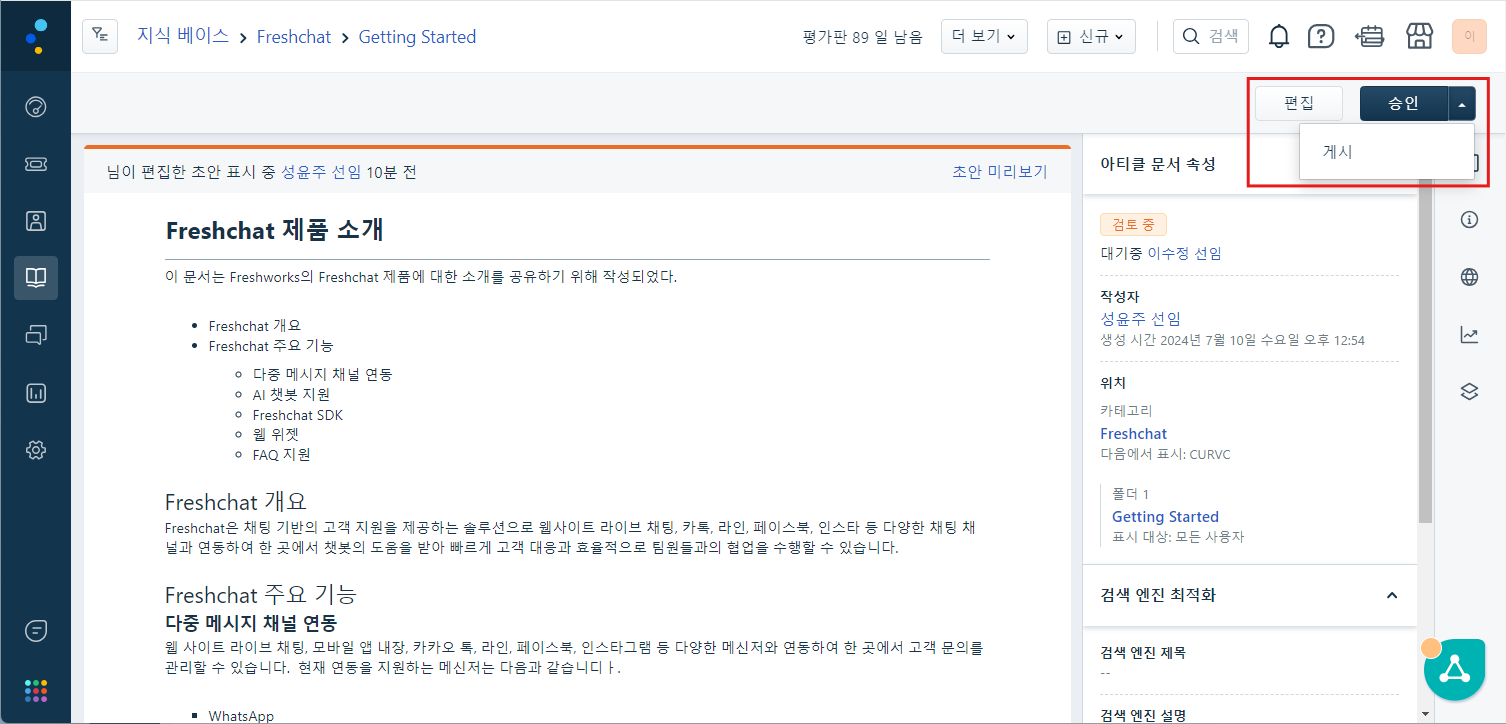The image size is (1506, 724).
Task: Open the Freshworks app switcher grid
Action: pos(36,690)
